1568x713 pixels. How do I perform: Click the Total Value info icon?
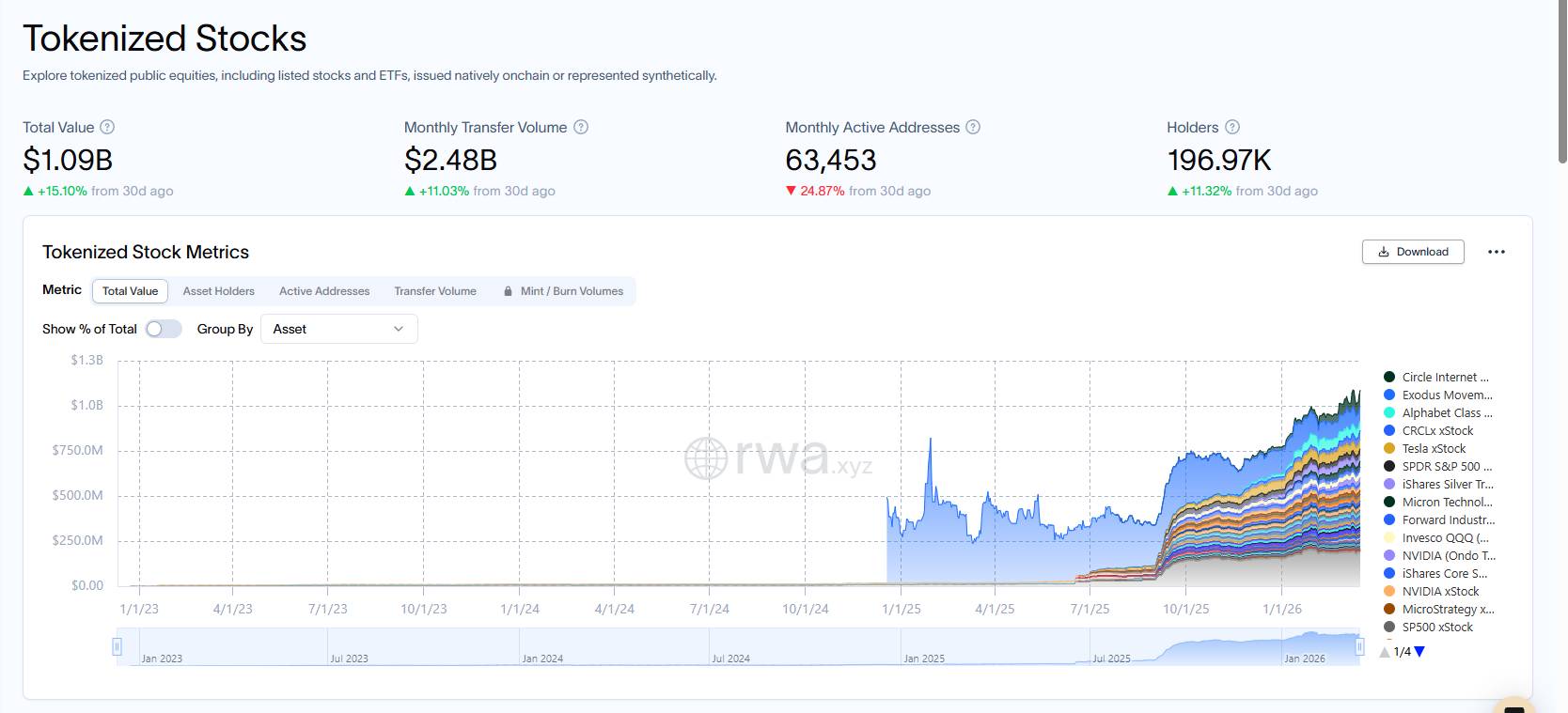(x=107, y=127)
